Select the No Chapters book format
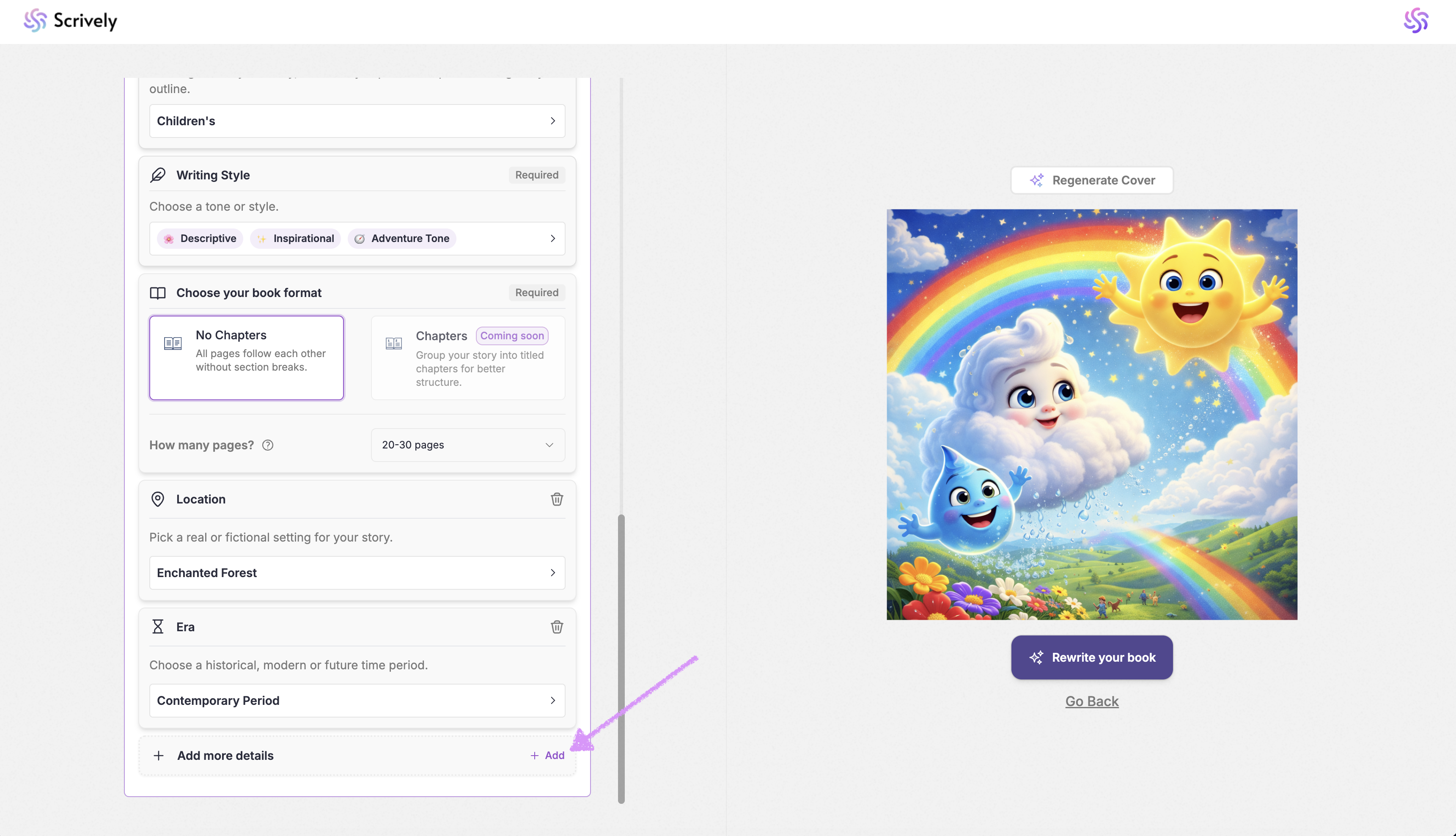Viewport: 1456px width, 836px height. tap(246, 357)
